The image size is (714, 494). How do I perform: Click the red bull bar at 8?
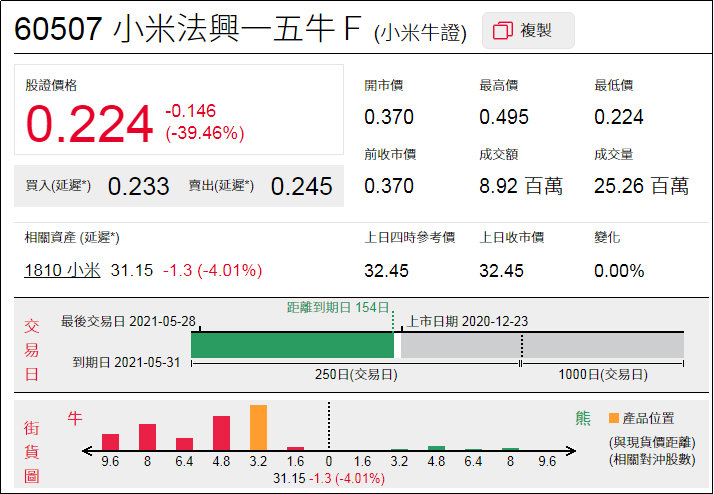click(x=147, y=437)
